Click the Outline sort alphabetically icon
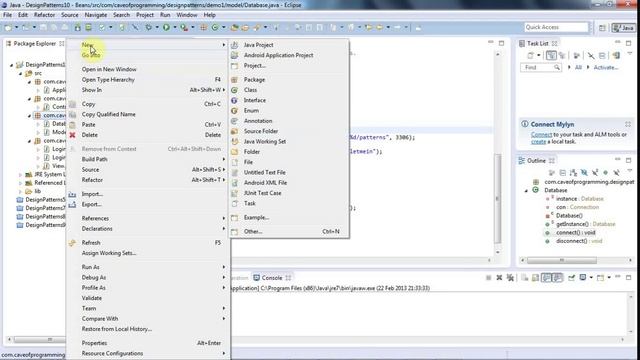Screen dimensions: 640x360 (573, 173)
